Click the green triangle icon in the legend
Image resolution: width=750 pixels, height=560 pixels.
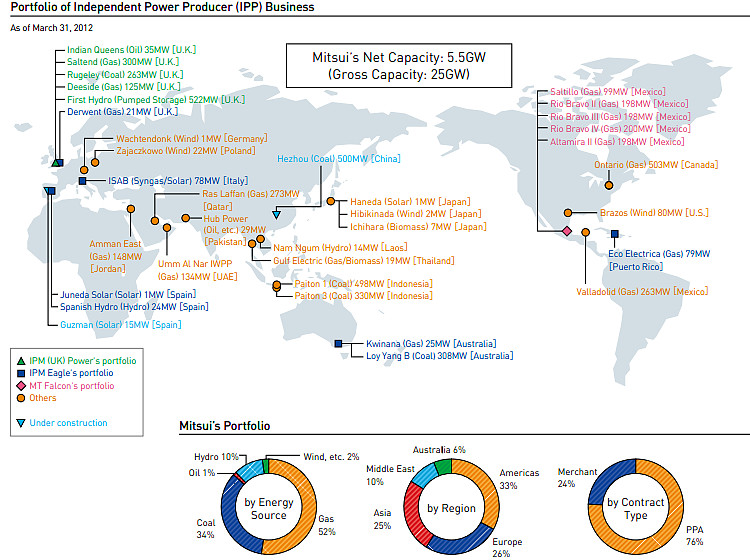21,361
